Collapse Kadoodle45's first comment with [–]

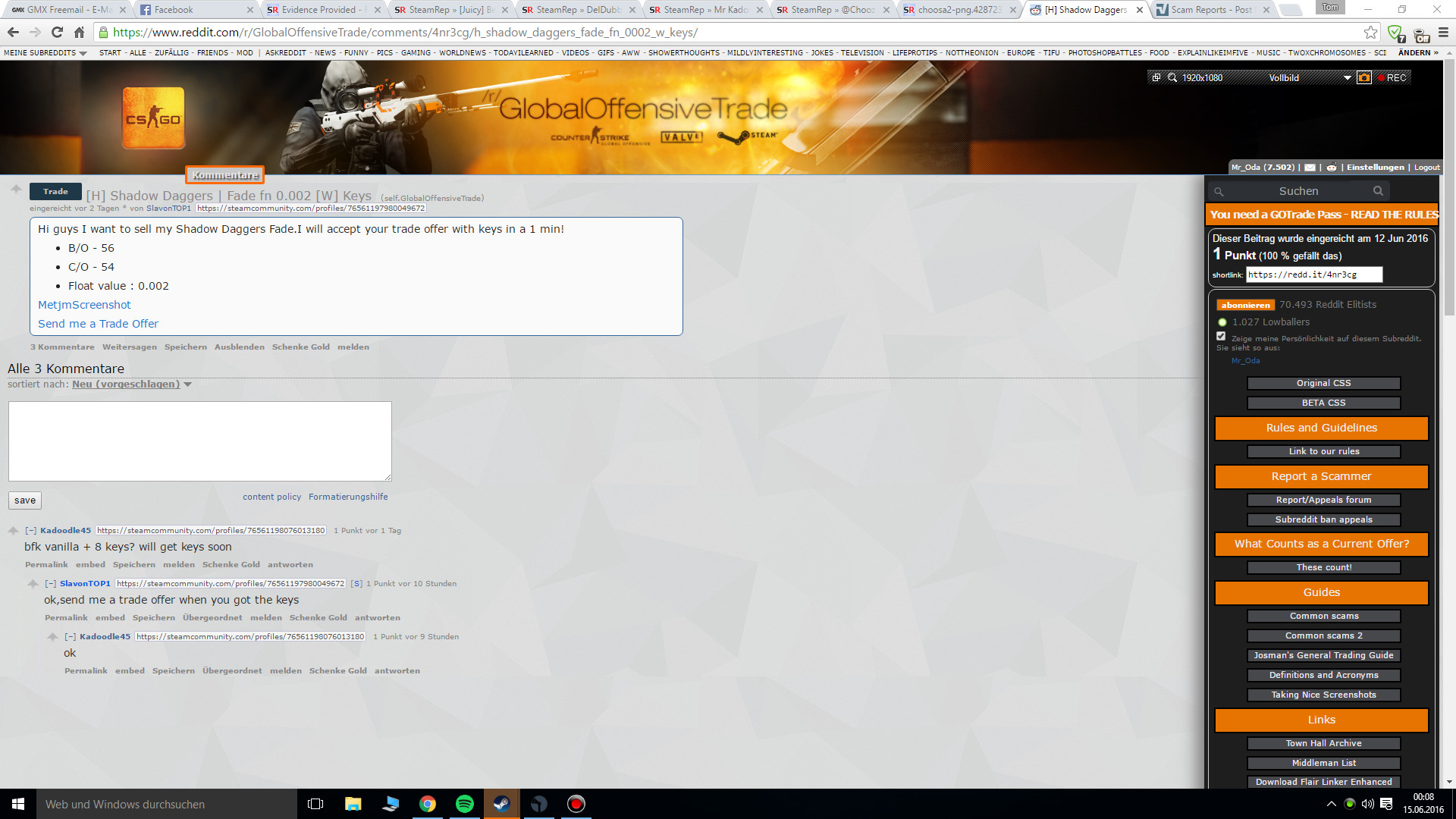pos(30,531)
